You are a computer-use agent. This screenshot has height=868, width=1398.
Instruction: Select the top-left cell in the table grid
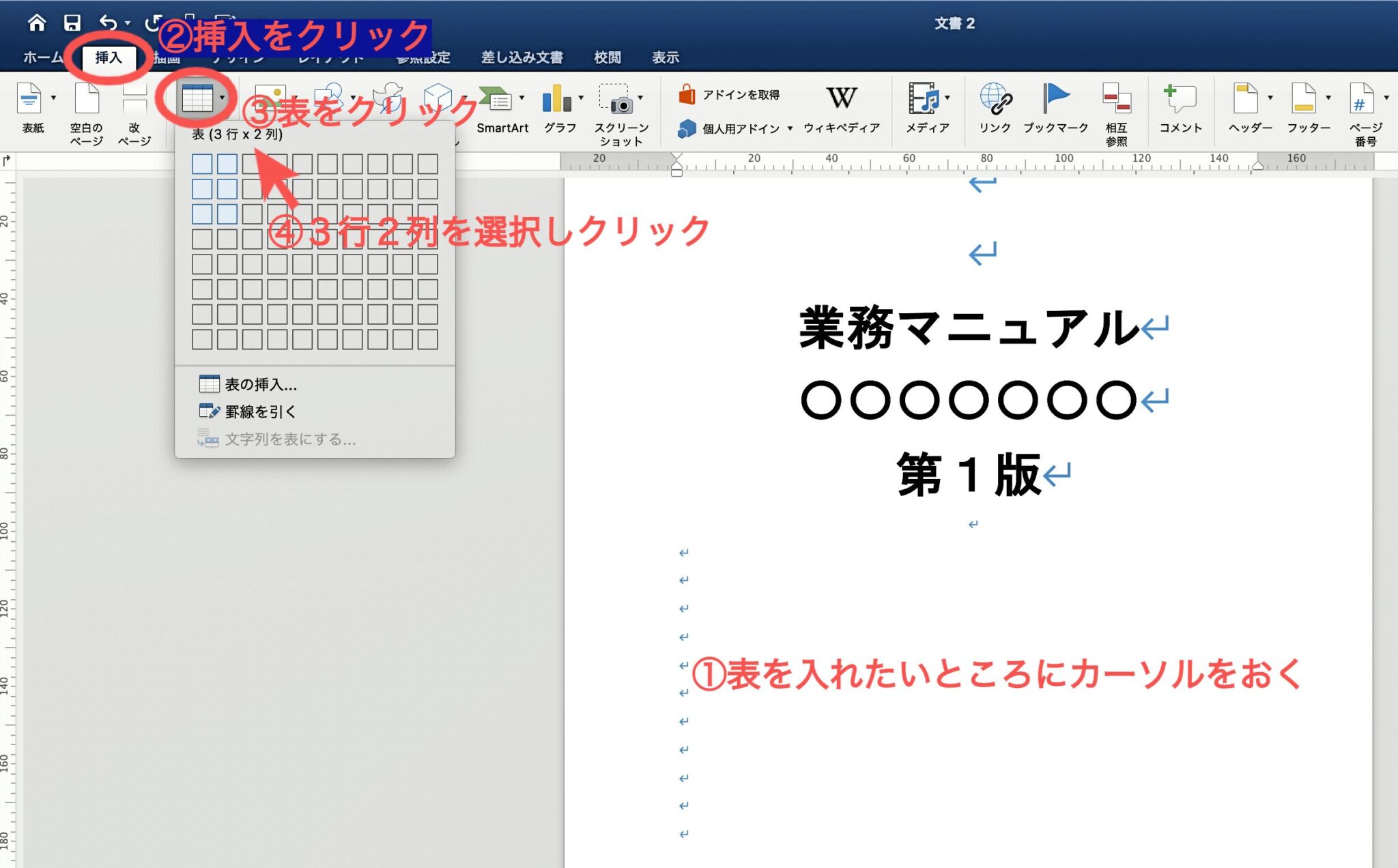(x=203, y=162)
